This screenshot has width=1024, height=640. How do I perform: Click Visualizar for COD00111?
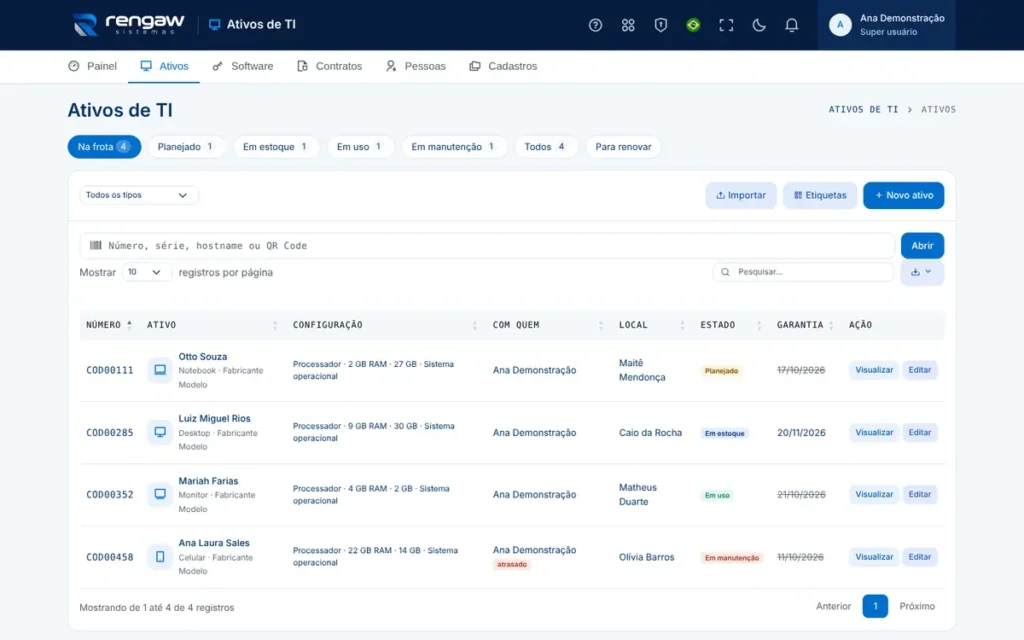point(874,370)
